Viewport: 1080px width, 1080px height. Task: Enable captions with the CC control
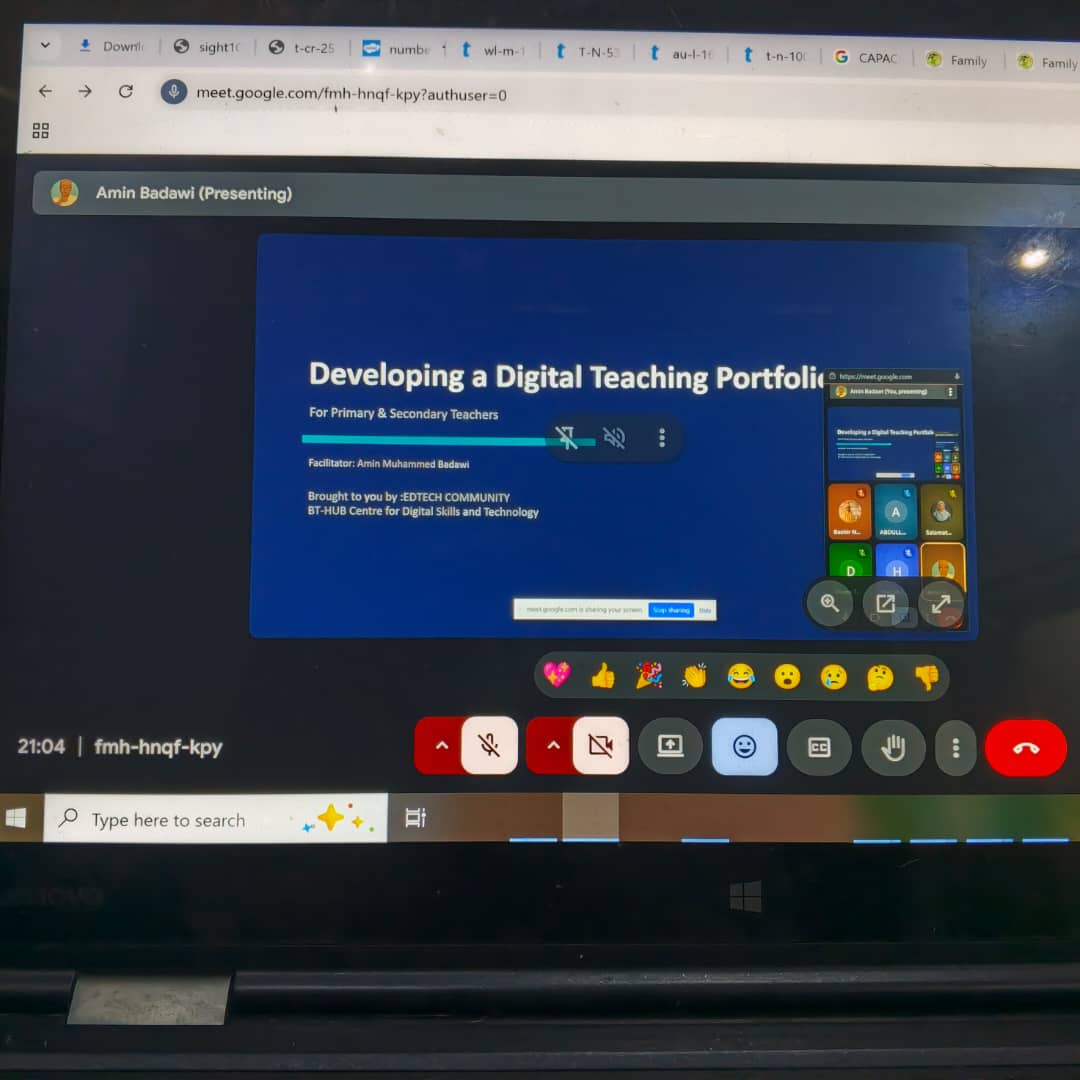[819, 746]
